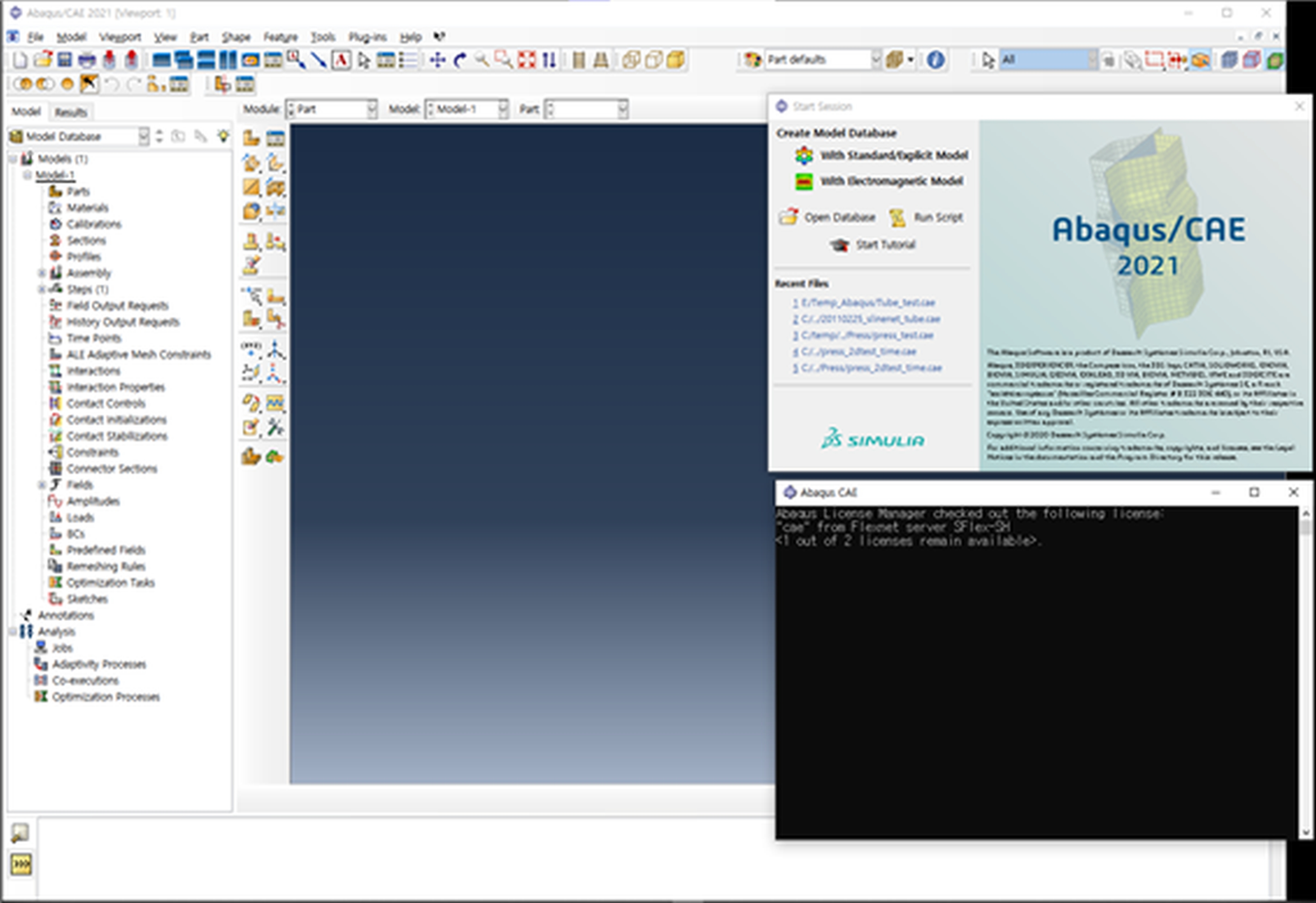
Task: Select Jobs under Analysis in tree
Action: [x=53, y=648]
